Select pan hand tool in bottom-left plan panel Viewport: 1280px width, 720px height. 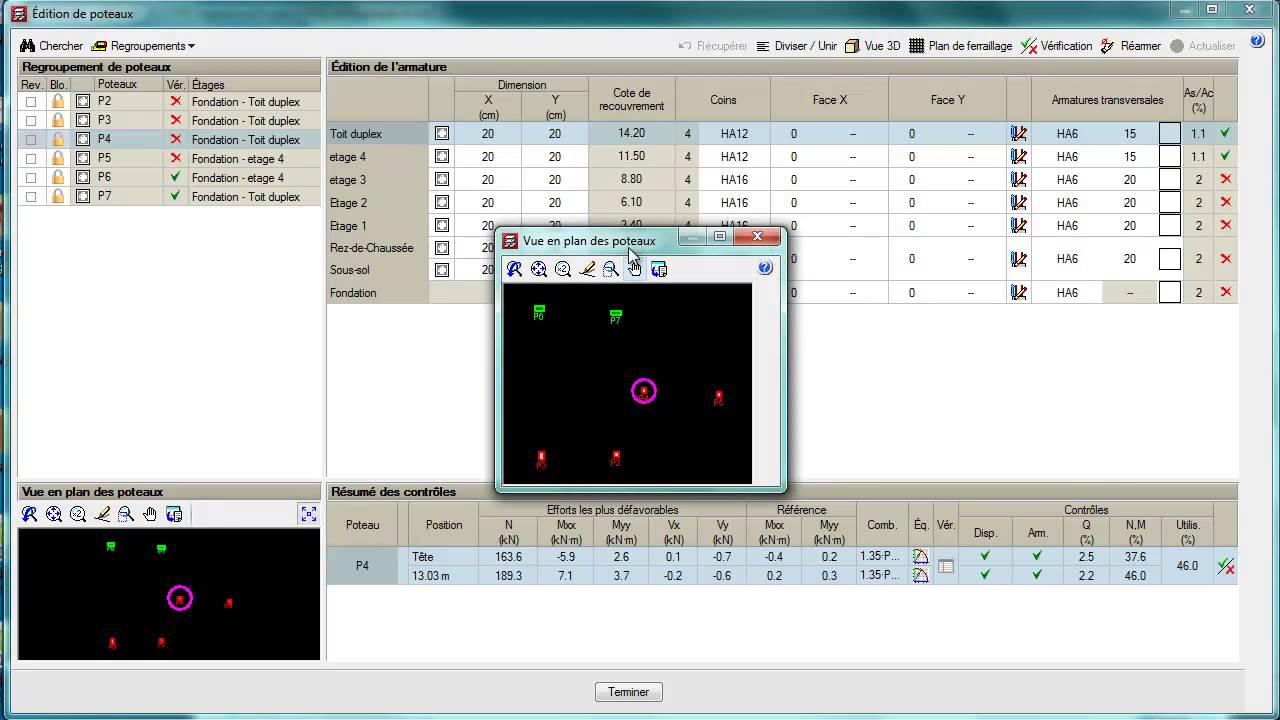click(150, 514)
